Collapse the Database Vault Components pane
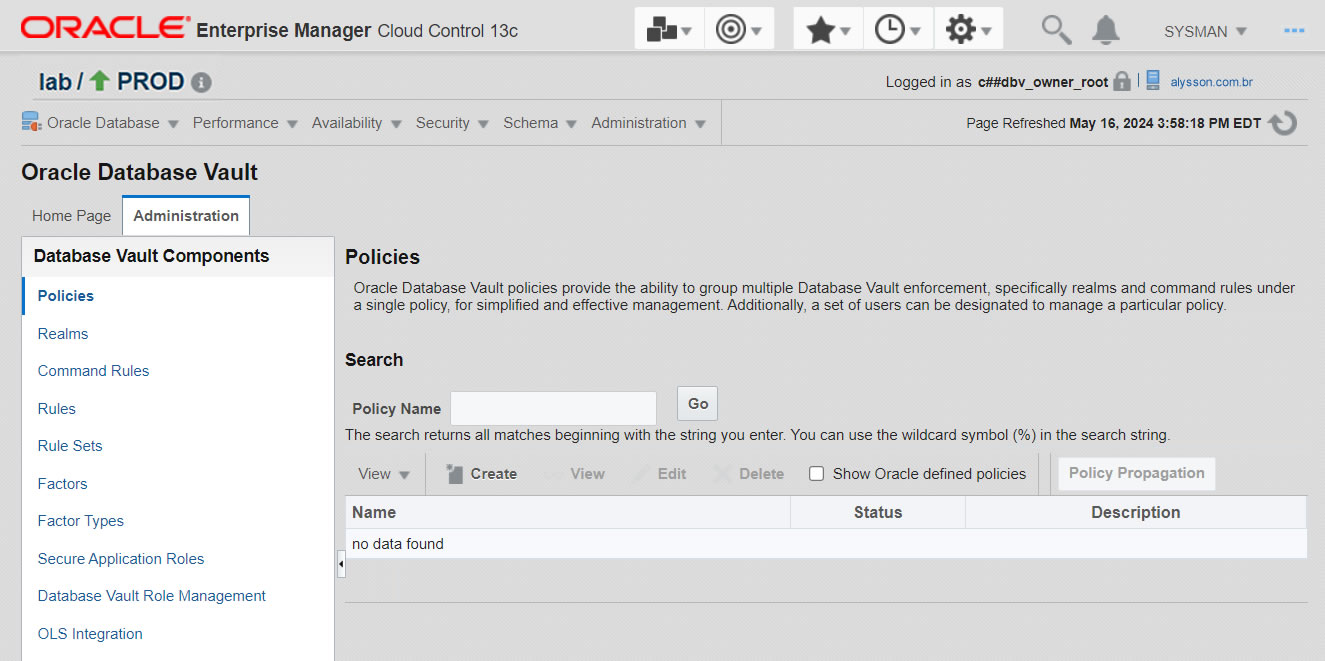Viewport: 1325px width, 661px height. click(x=341, y=565)
